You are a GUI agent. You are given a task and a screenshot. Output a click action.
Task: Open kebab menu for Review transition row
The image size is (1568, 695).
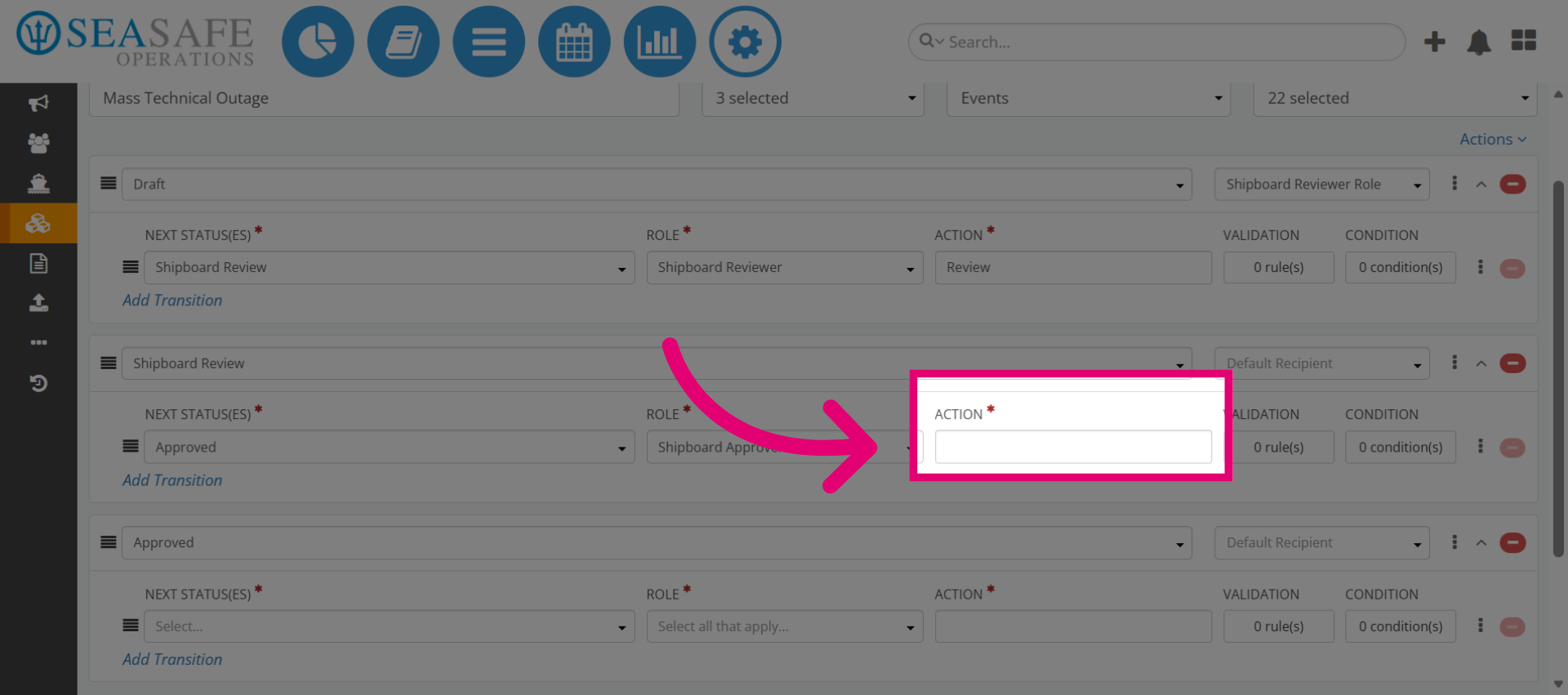(1480, 267)
